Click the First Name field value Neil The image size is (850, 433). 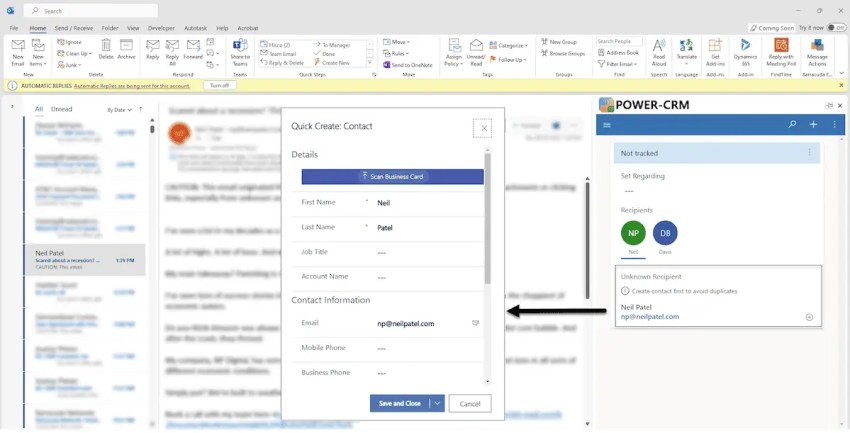click(384, 203)
